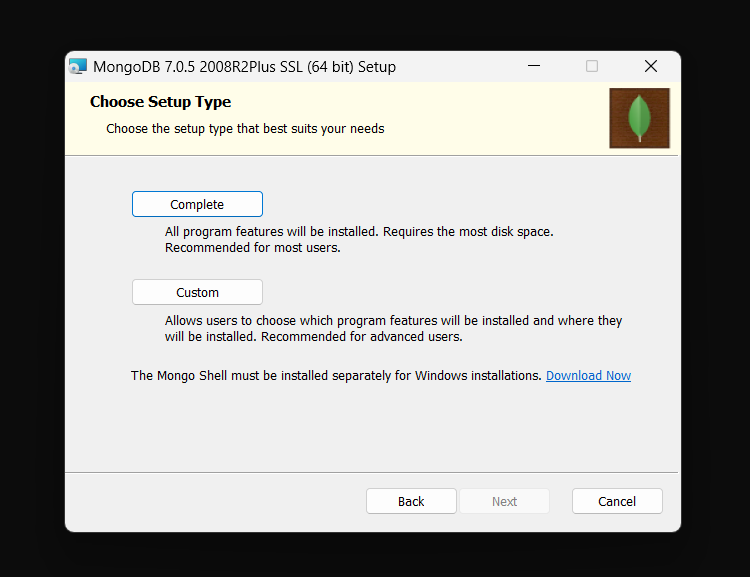Open the Download Now link
Viewport: 750px width, 577px height.
[588, 376]
